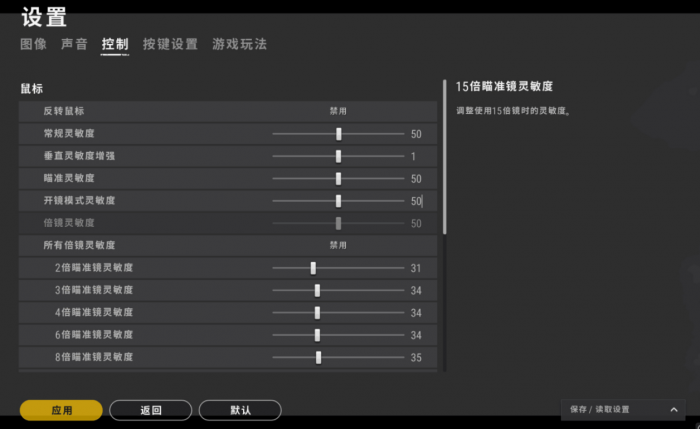Image resolution: width=700 pixels, height=429 pixels.
Task: Expand the 保存 / 读取设置 panel
Action: pos(623,409)
